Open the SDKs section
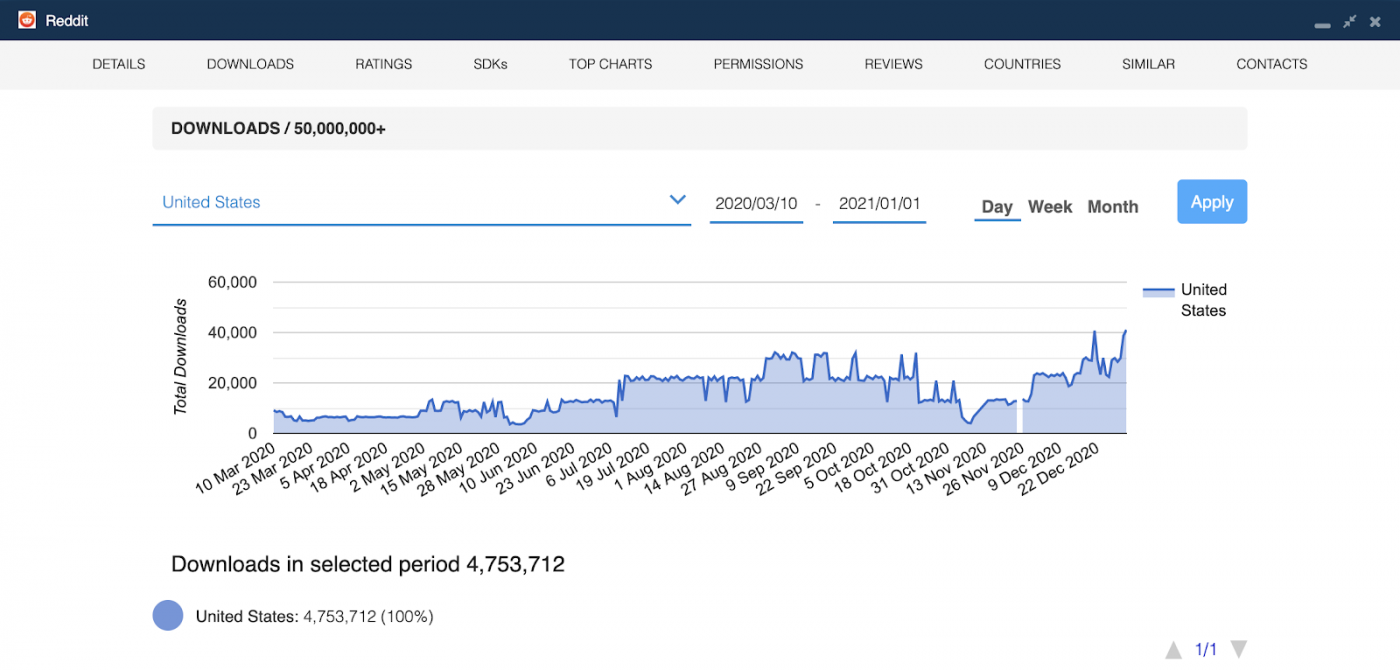This screenshot has height=670, width=1400. [x=490, y=63]
